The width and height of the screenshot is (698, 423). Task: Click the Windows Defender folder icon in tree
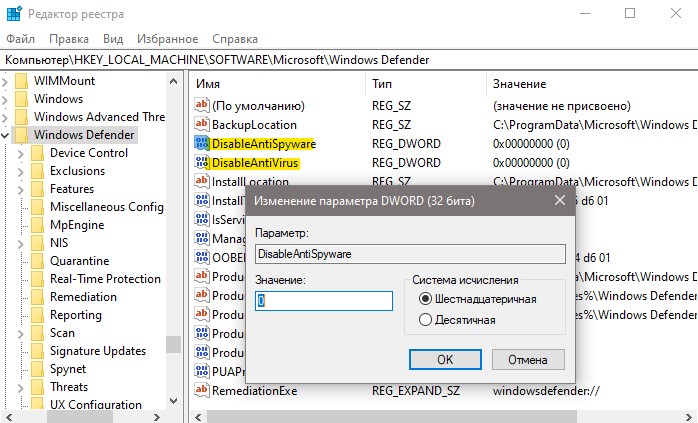coord(21,135)
